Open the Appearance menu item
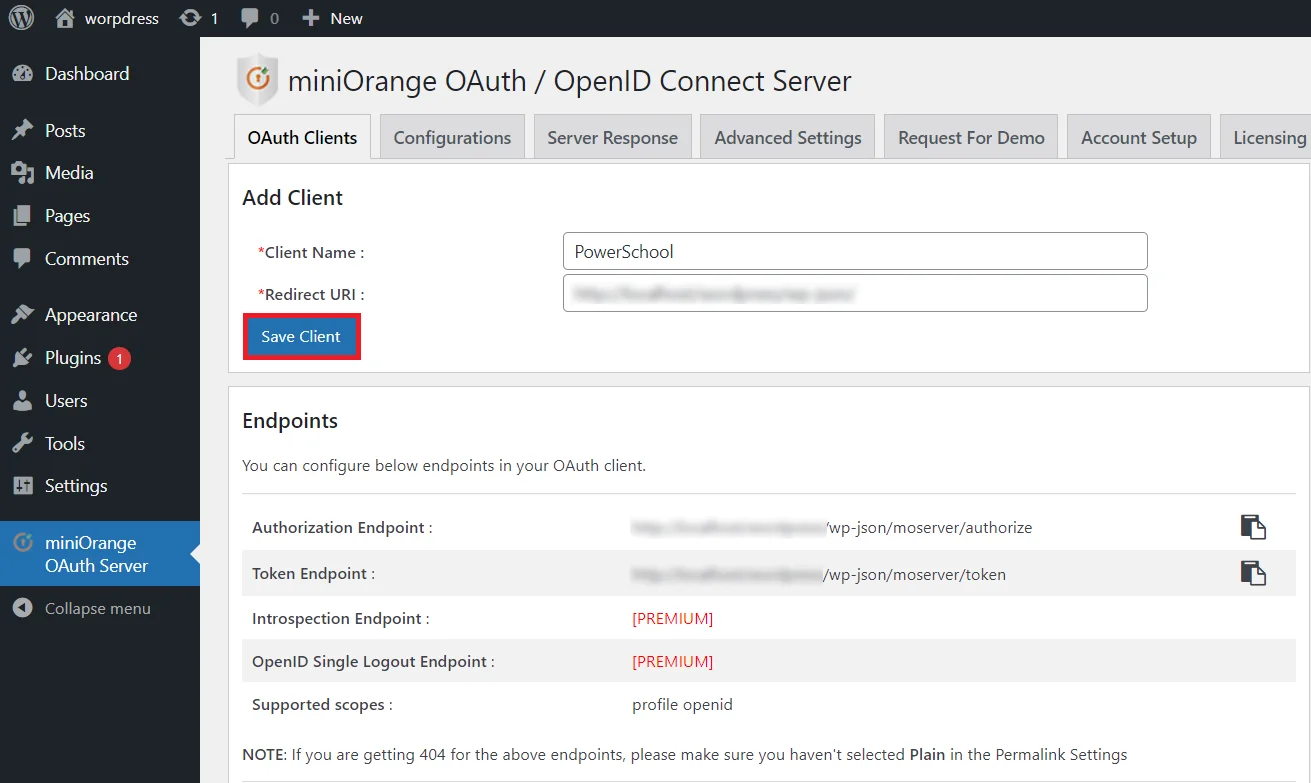This screenshot has width=1311, height=783. click(100, 315)
